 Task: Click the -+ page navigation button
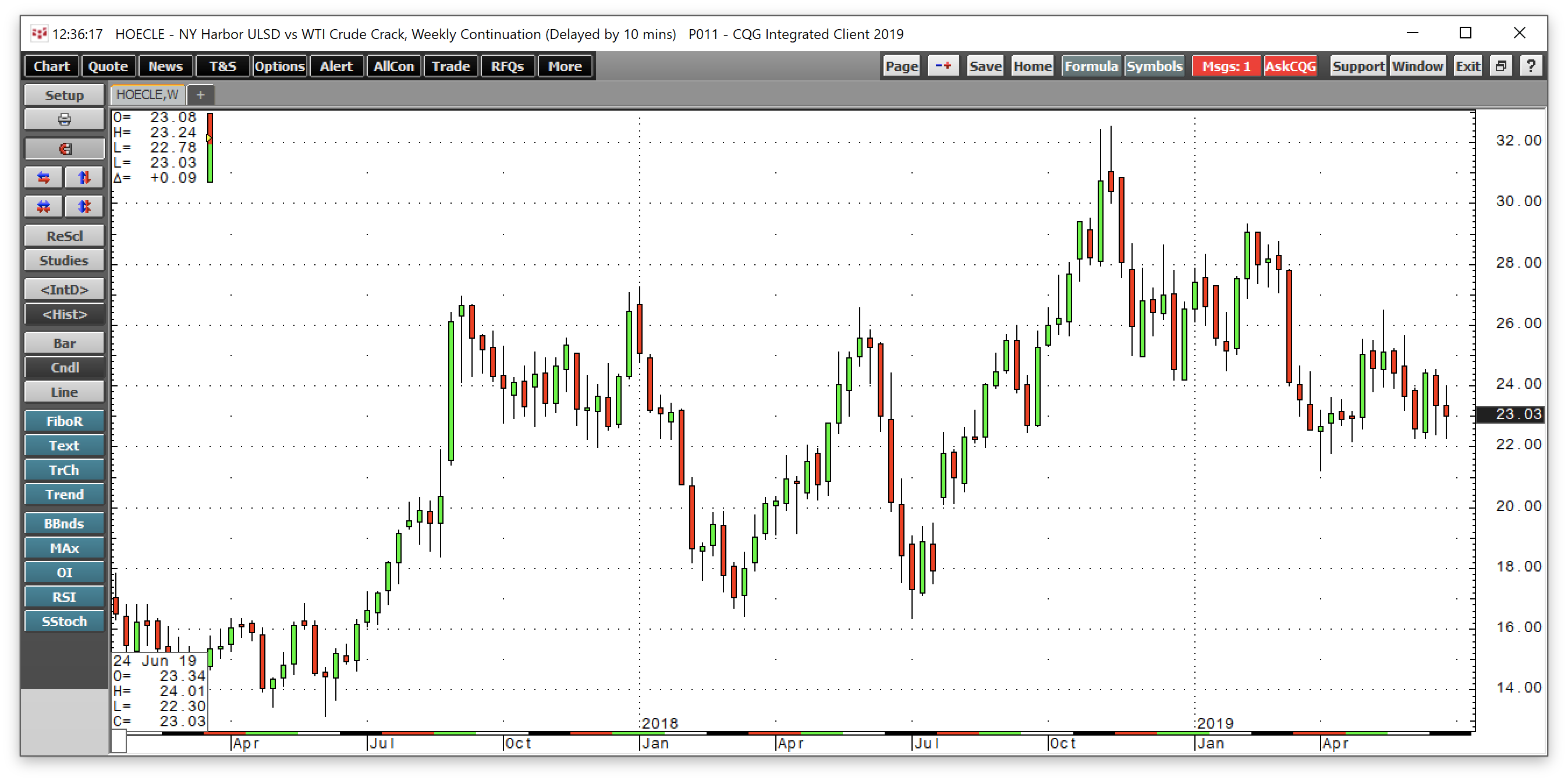(943, 66)
